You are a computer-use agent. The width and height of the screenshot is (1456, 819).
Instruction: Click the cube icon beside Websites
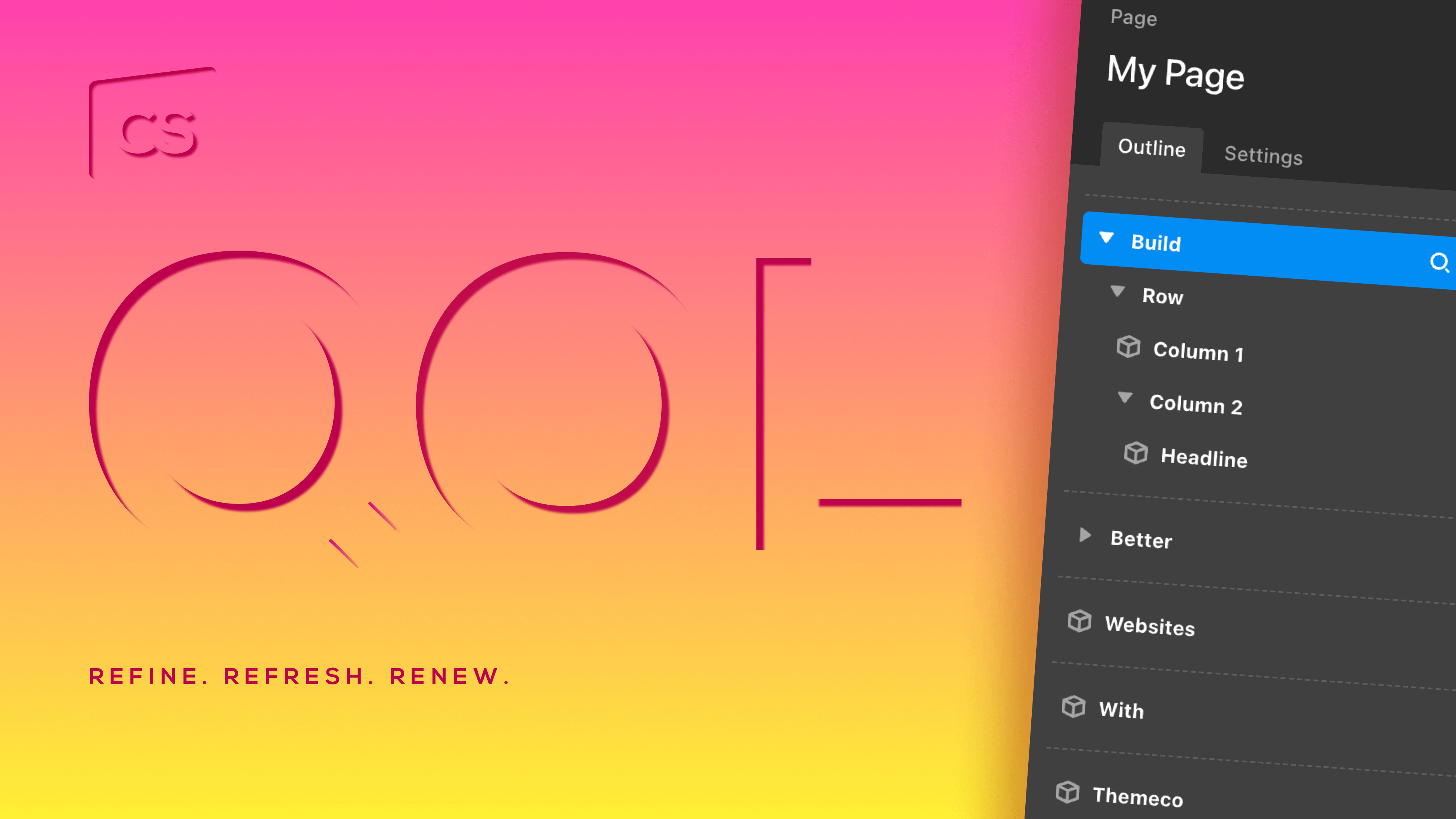(x=1079, y=621)
